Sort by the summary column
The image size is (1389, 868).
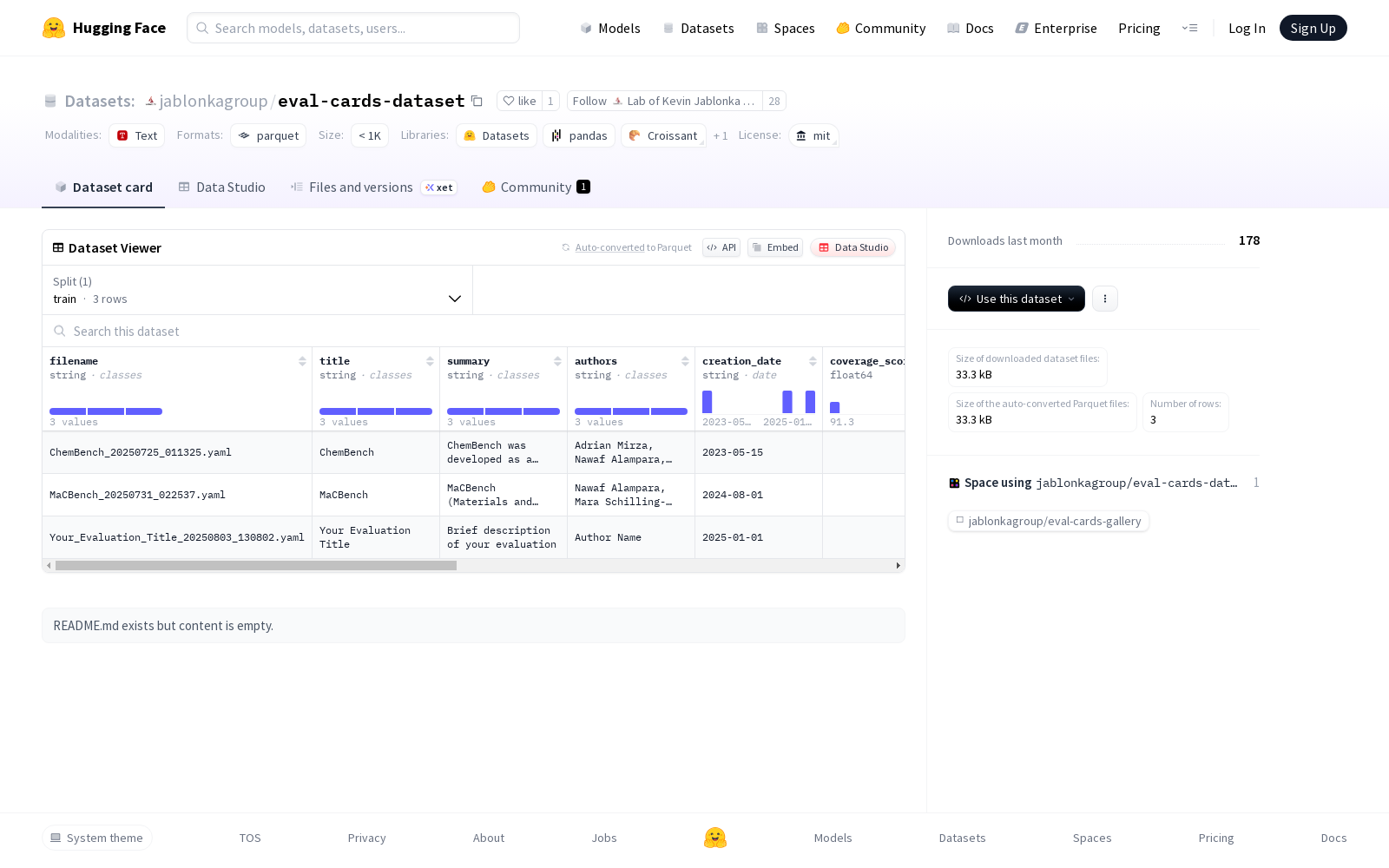click(x=557, y=361)
